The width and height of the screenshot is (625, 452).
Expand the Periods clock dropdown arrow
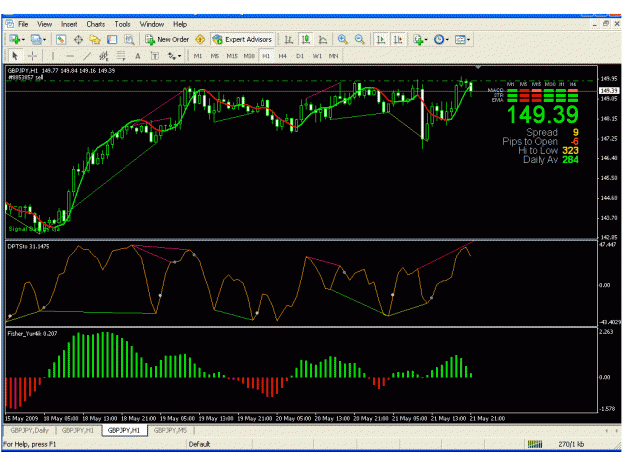coord(447,40)
